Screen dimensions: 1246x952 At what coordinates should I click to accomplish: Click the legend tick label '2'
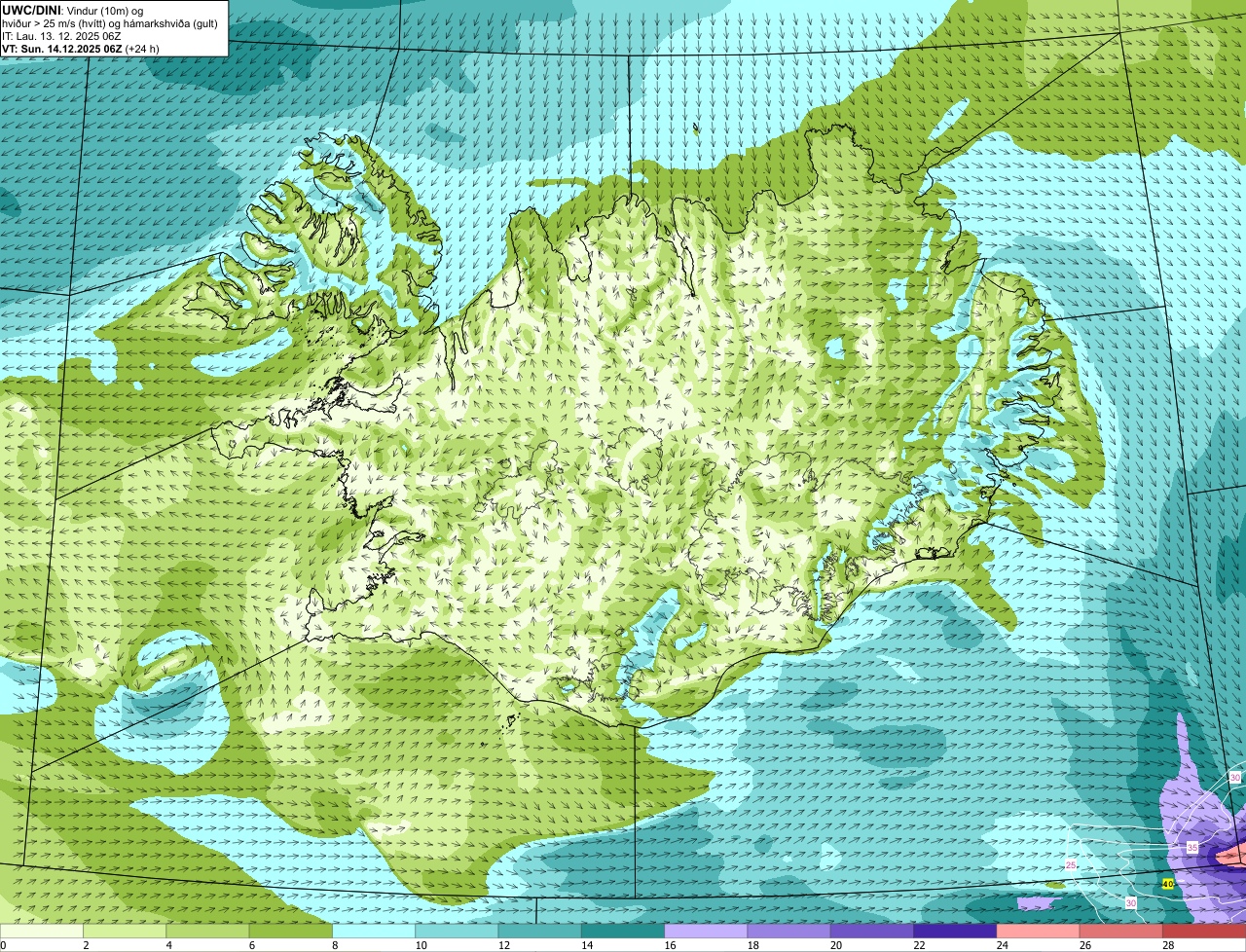[86, 945]
